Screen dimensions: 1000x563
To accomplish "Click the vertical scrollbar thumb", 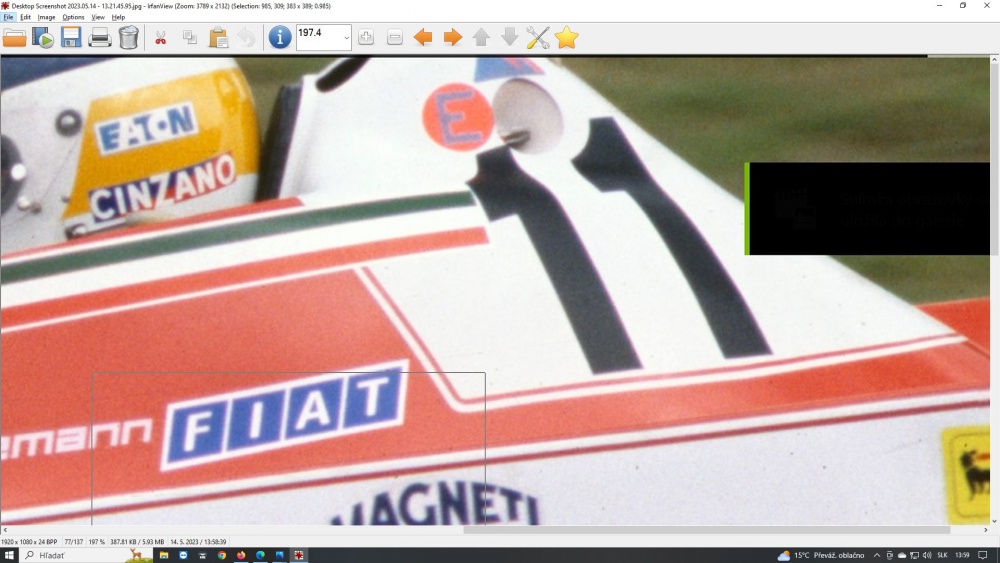I will pos(994,159).
